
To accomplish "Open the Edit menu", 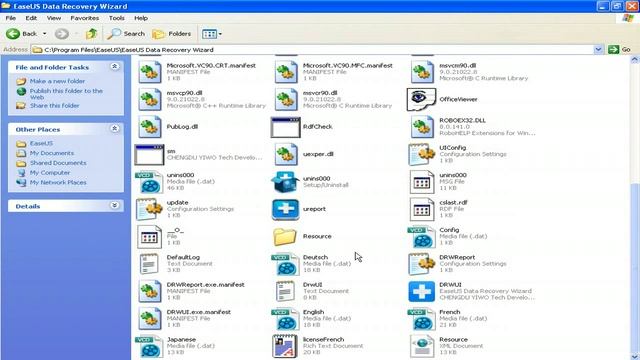I will click(x=31, y=18).
